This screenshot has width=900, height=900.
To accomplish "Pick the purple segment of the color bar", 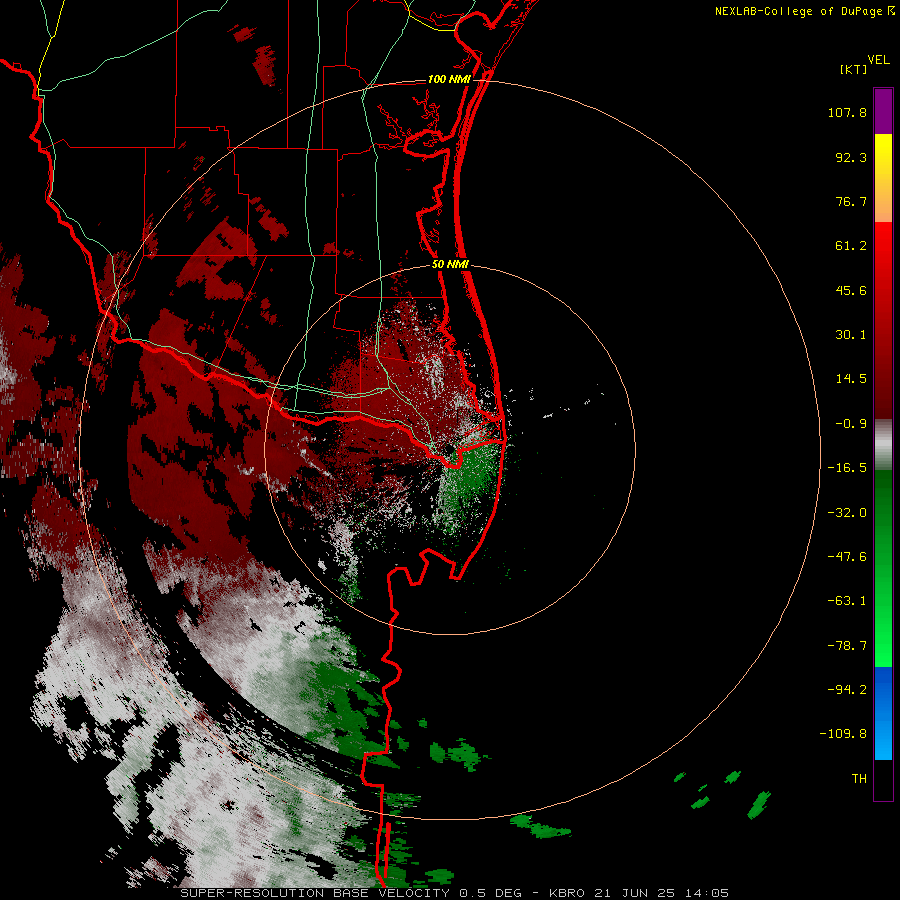I will pos(883,111).
